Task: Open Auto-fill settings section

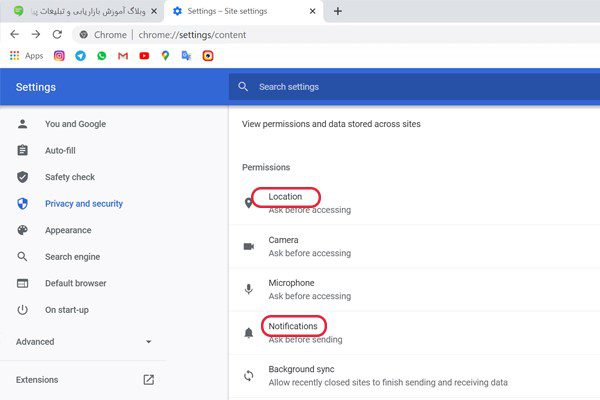Action: coord(60,150)
